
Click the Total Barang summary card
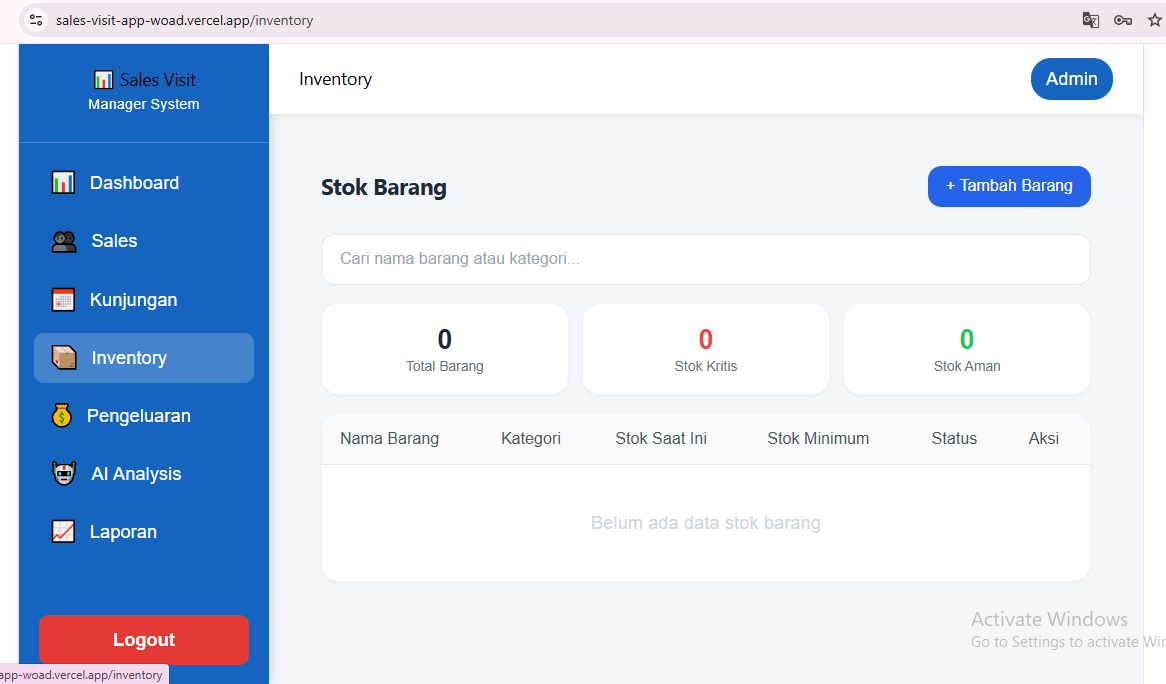[x=445, y=349]
